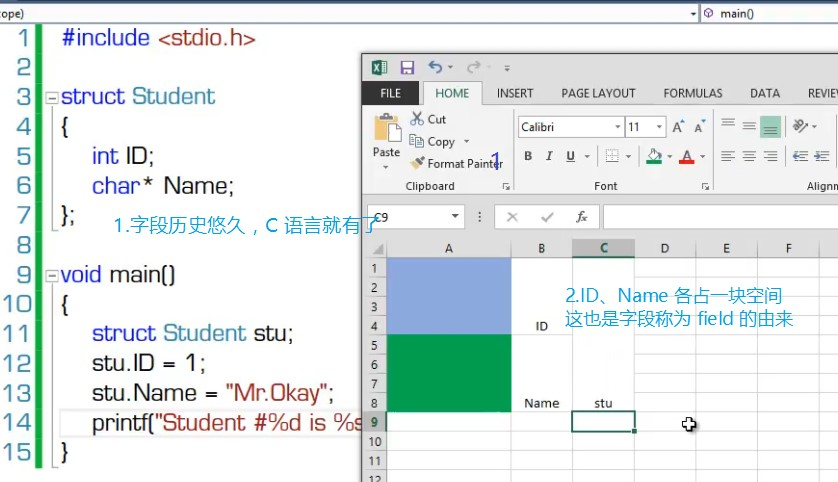
Task: Expand the Fill Color palette arrow
Action: [670, 157]
